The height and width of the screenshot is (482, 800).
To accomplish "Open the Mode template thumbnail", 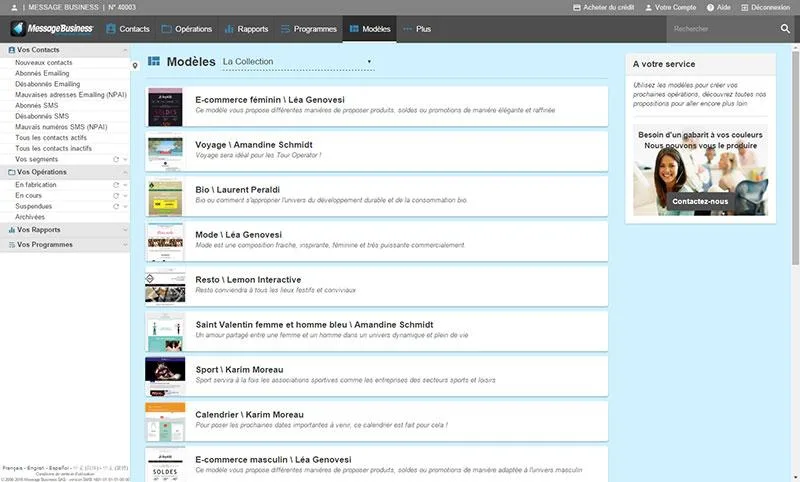I will click(x=165, y=241).
